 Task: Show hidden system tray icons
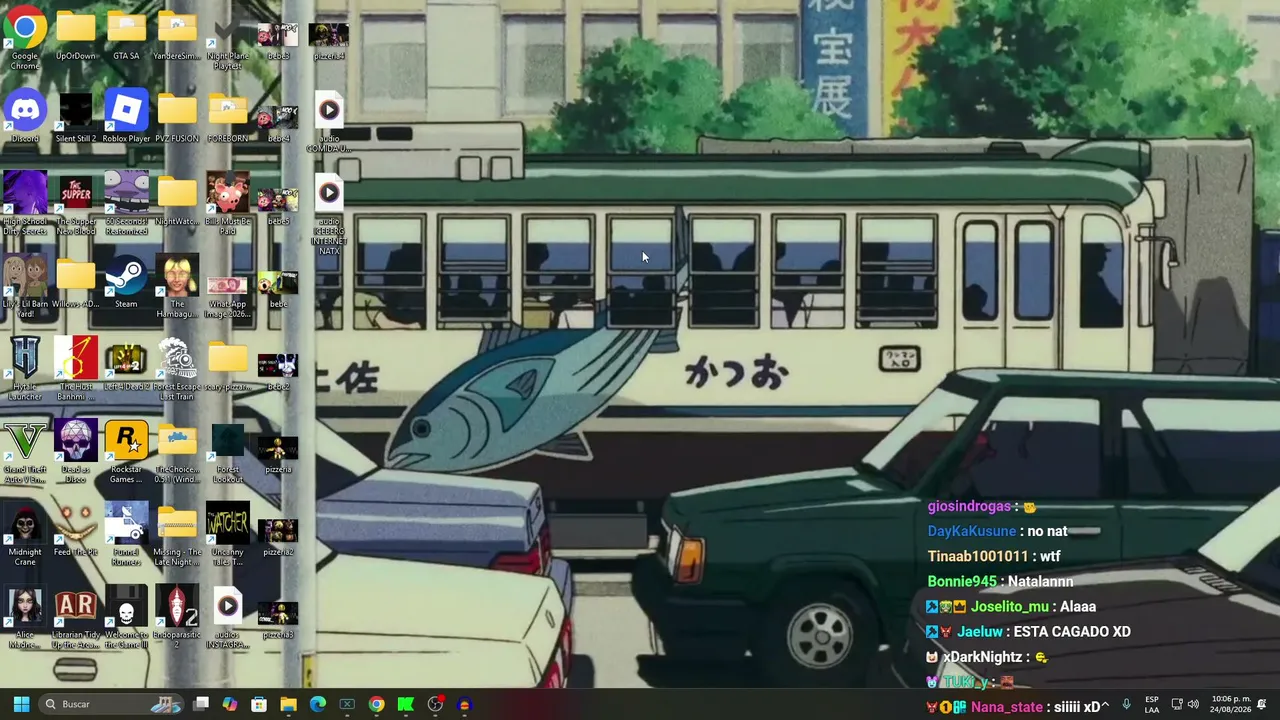tap(1104, 705)
